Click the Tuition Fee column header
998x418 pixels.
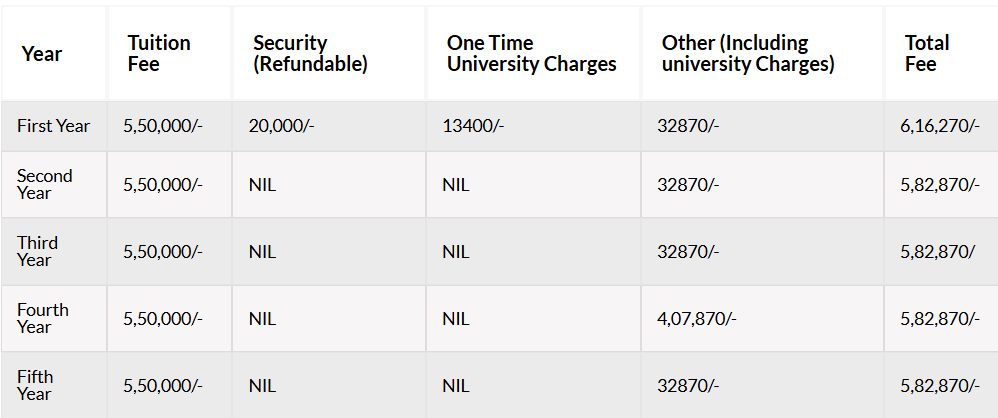tap(159, 54)
